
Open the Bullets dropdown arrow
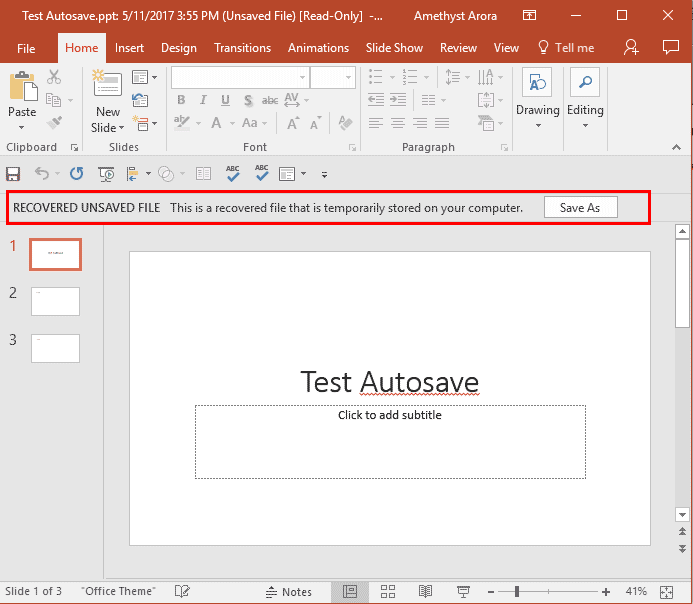(x=392, y=77)
